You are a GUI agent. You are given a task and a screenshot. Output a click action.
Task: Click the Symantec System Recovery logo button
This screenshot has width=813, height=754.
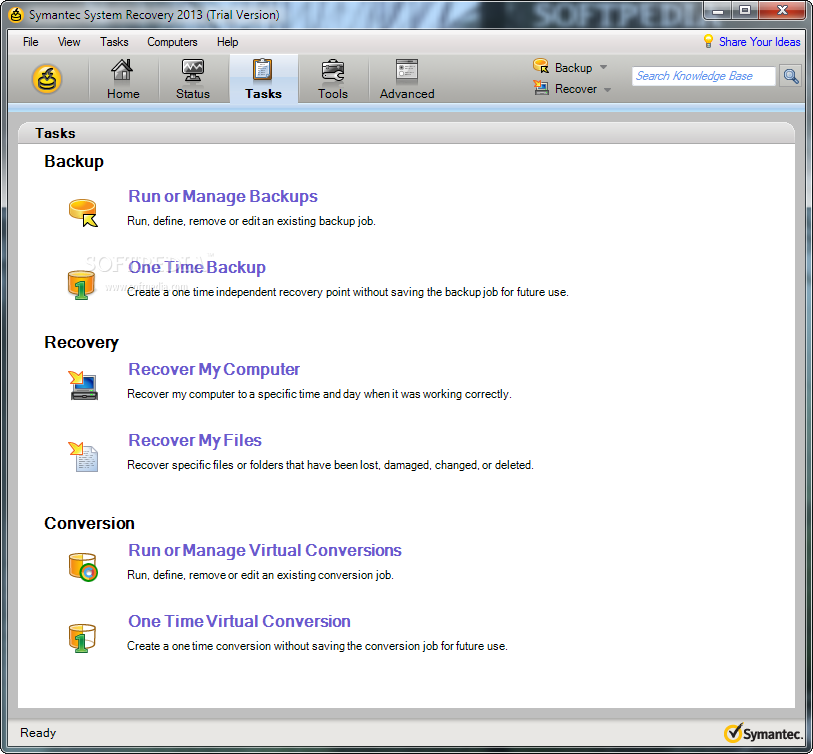[47, 79]
